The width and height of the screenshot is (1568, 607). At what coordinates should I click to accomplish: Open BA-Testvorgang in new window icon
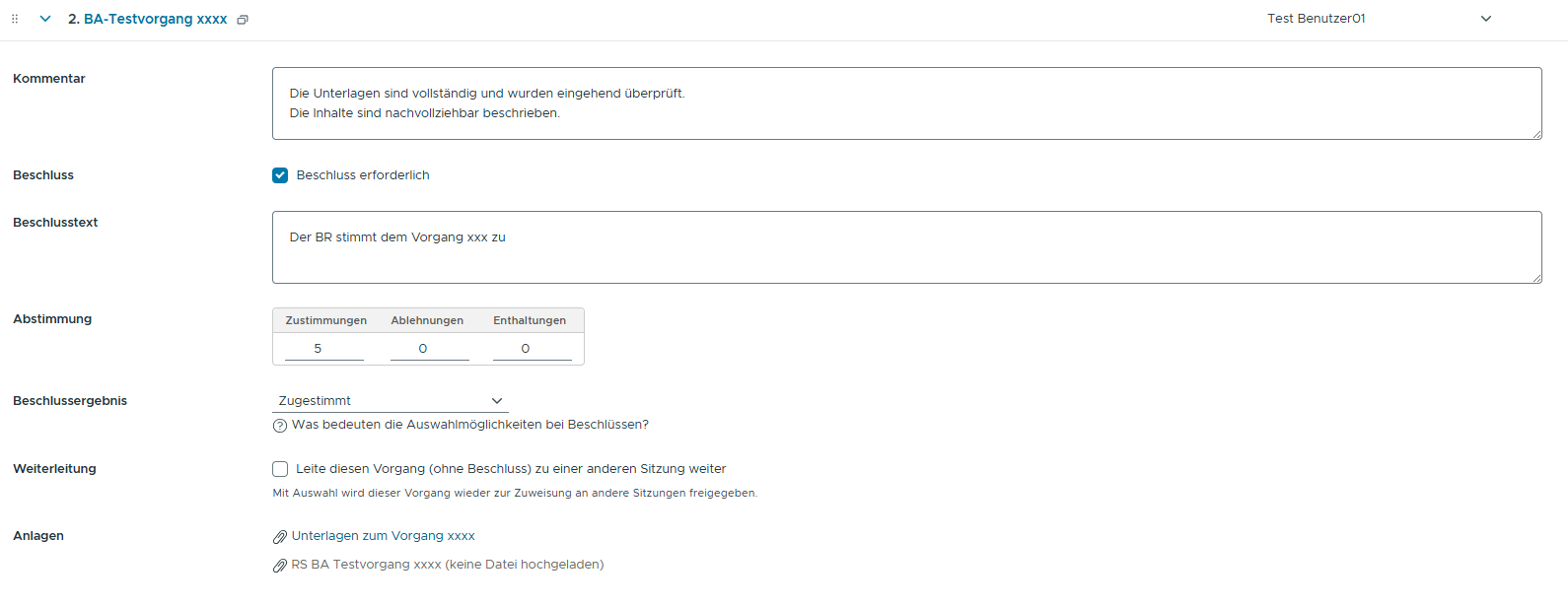point(243,20)
